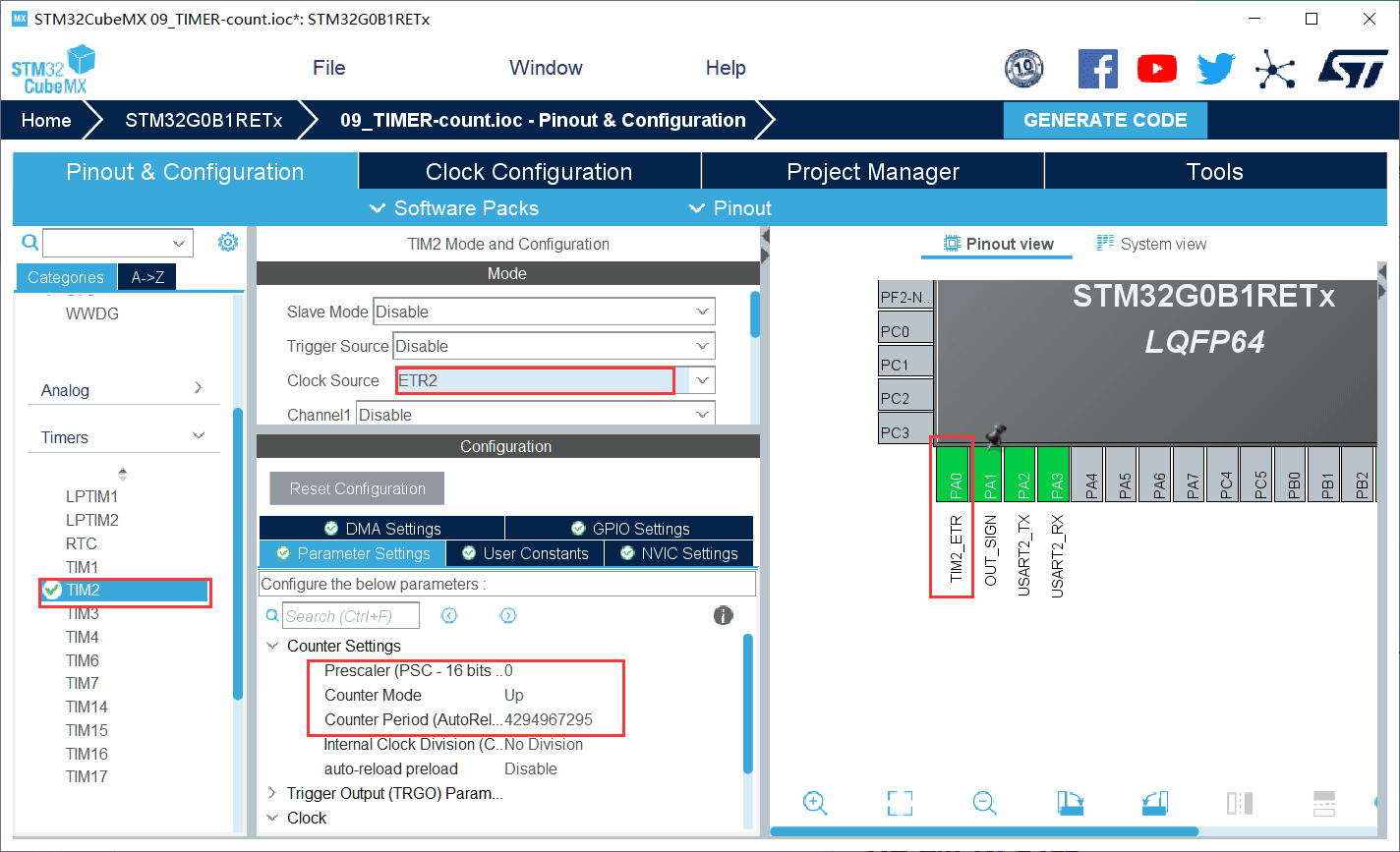Open the User Constants tab

pyautogui.click(x=525, y=553)
